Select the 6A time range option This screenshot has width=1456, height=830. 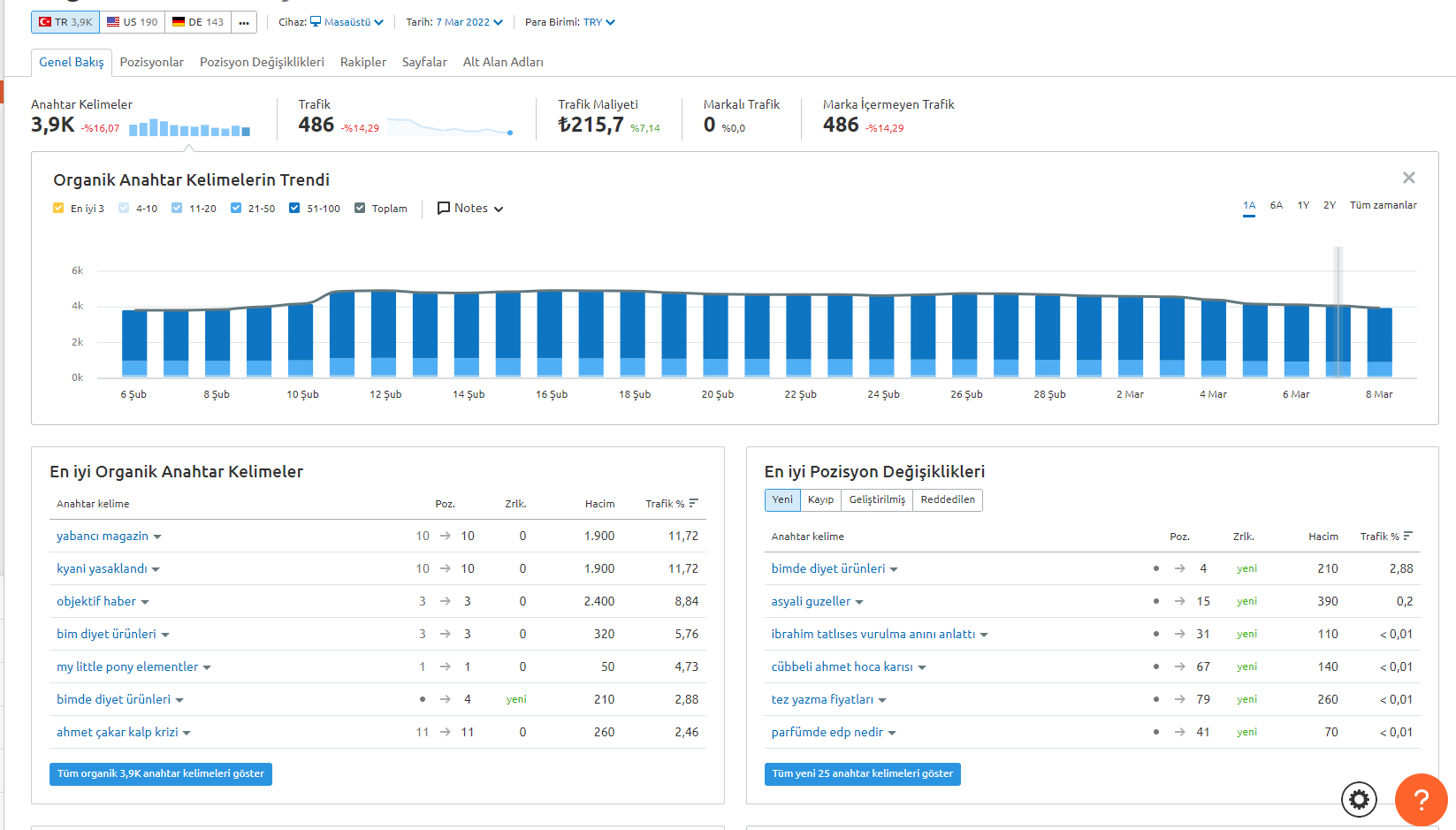pyautogui.click(x=1276, y=205)
